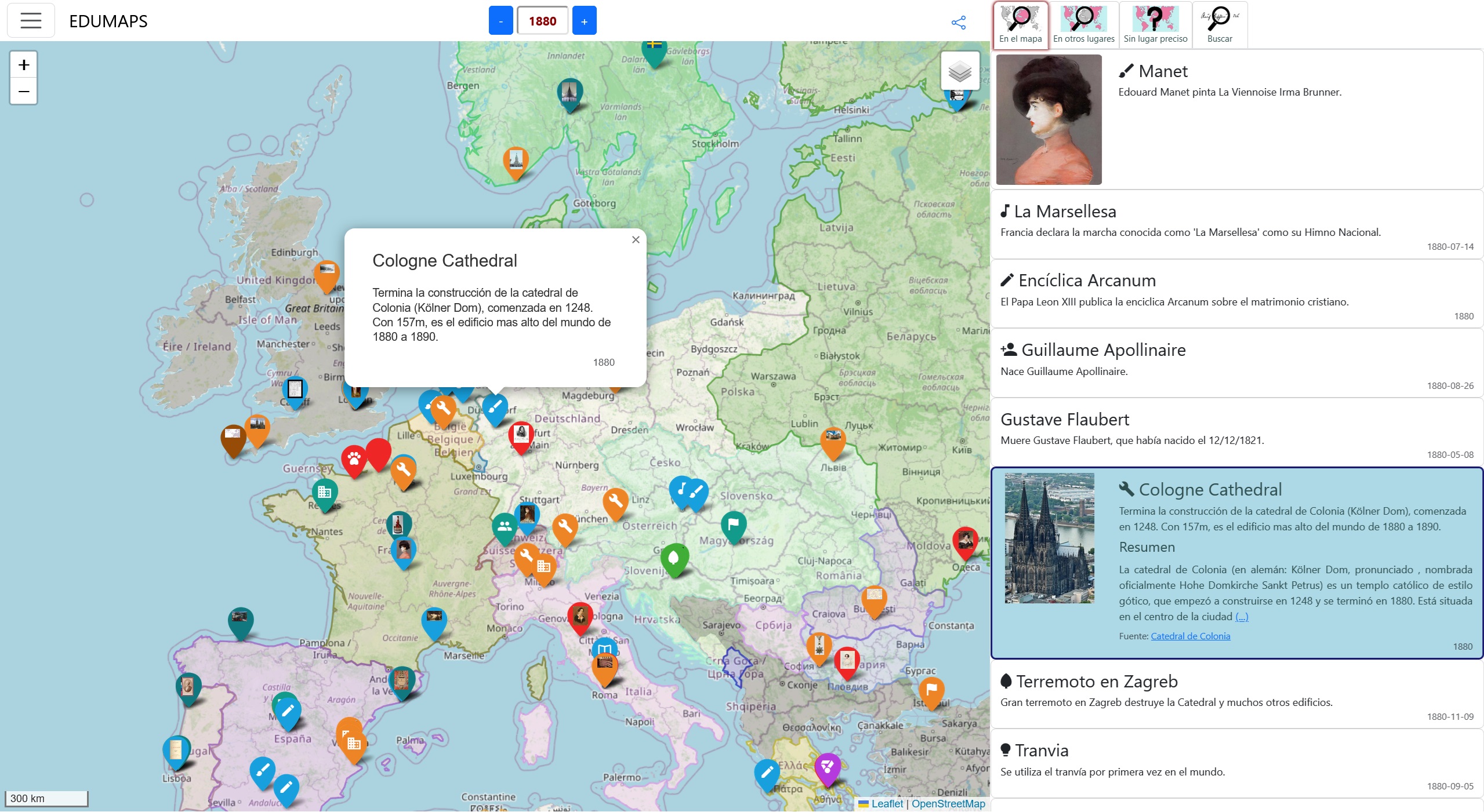Click the share map icon
Image resolution: width=1484 pixels, height=812 pixels.
point(959,22)
